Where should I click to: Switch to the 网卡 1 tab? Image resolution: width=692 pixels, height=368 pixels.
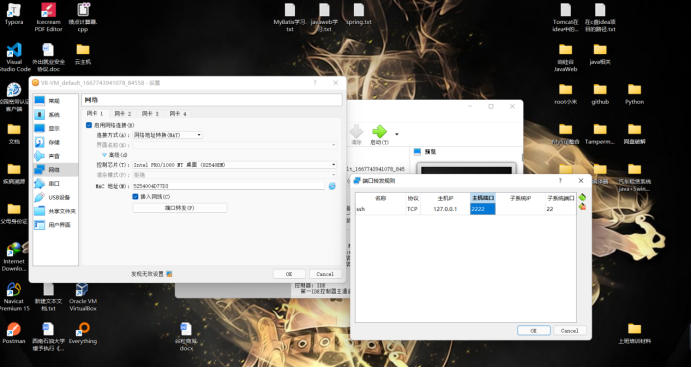pyautogui.click(x=95, y=113)
